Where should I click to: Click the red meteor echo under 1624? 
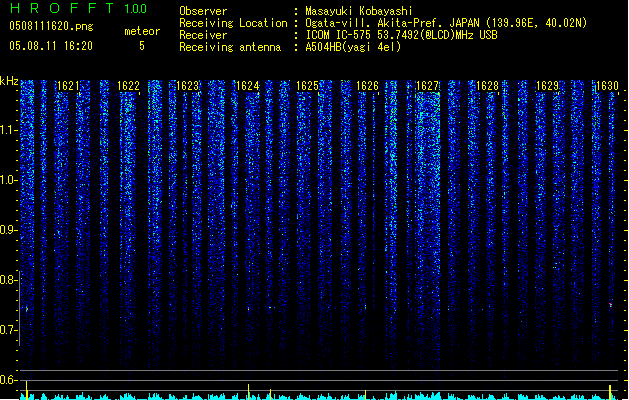[249, 309]
